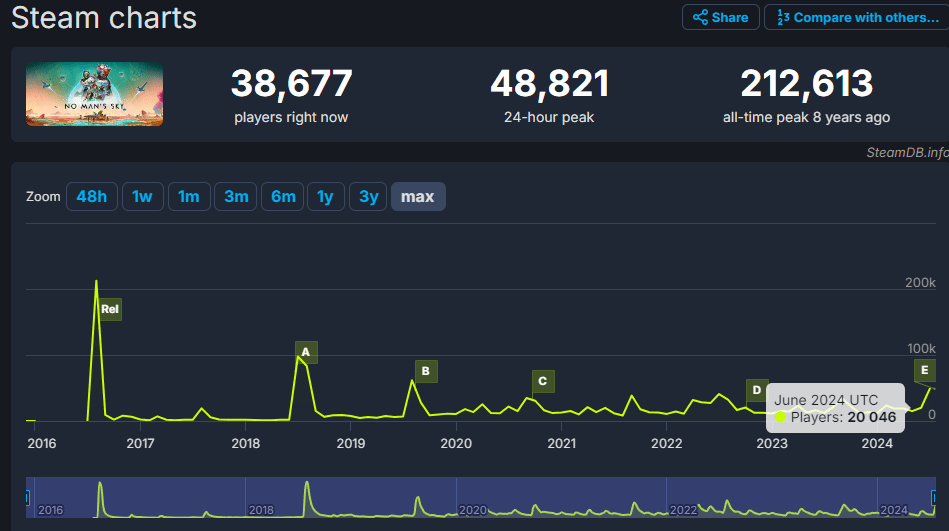Select the max zoom range

[417, 197]
